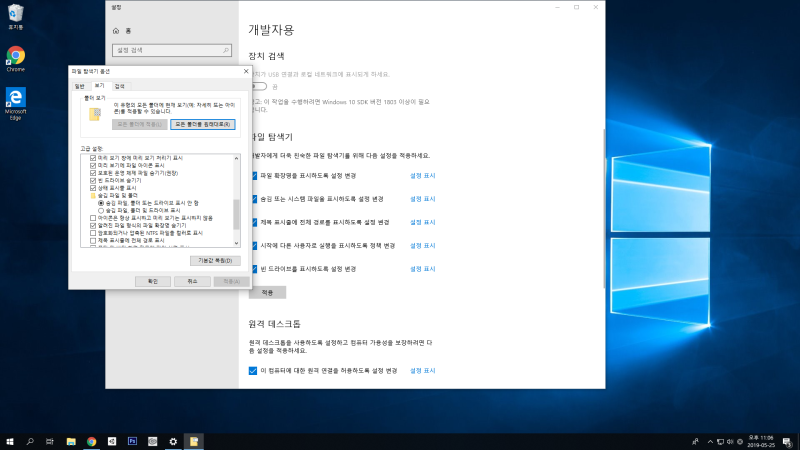Toggle the remote desktop connection checkbox
Screen dimensions: 800x450
253,371
